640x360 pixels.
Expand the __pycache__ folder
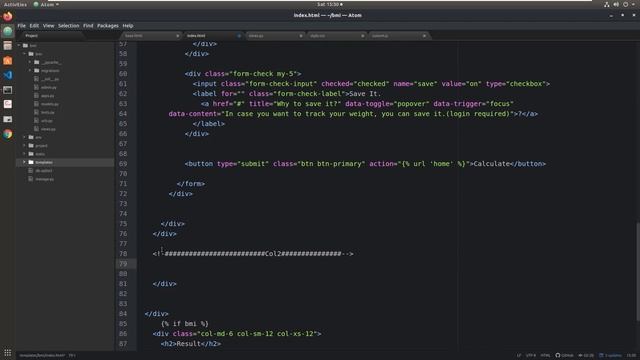[x=30, y=62]
